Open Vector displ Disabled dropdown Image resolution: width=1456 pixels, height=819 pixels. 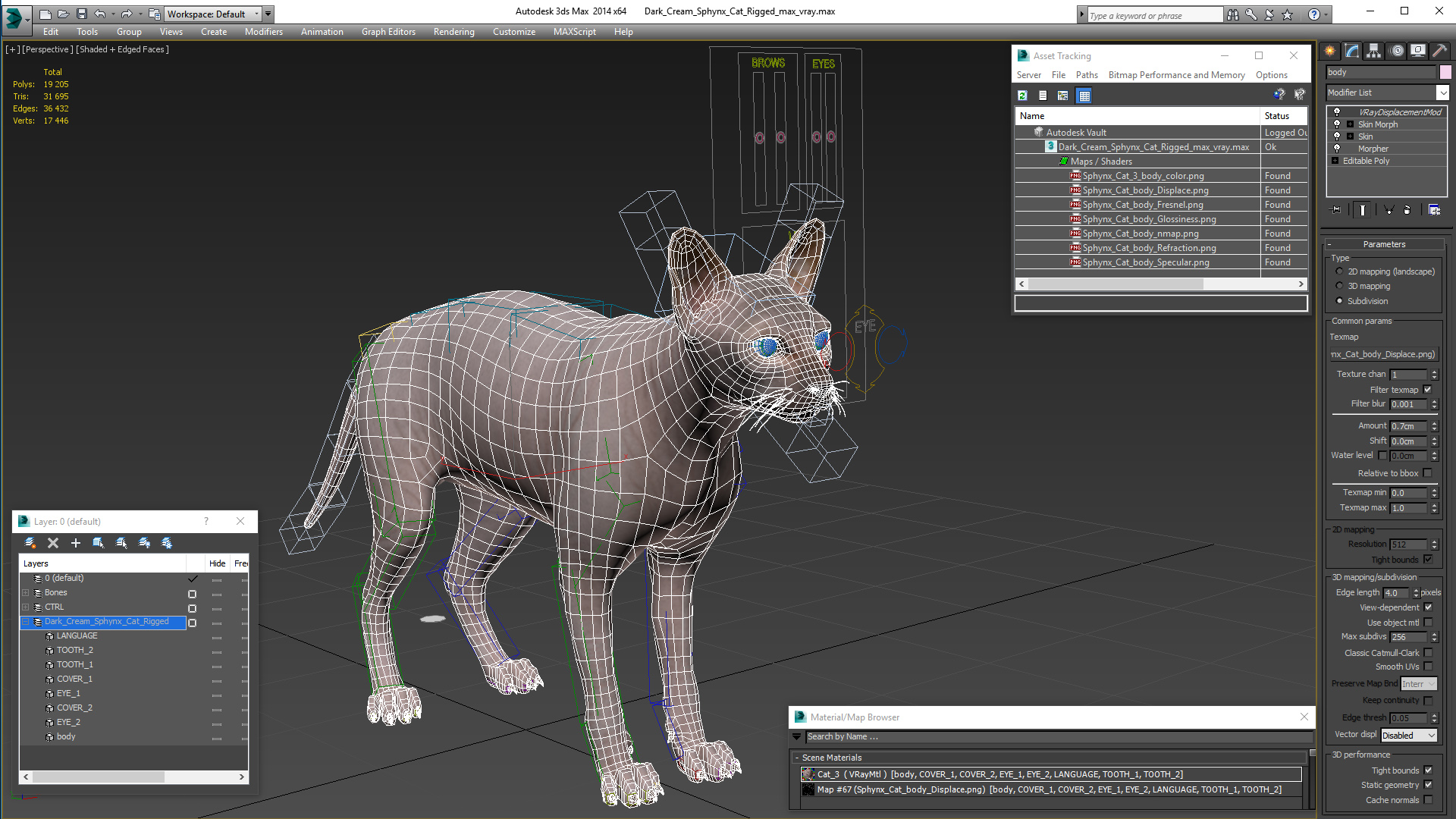coord(1409,736)
